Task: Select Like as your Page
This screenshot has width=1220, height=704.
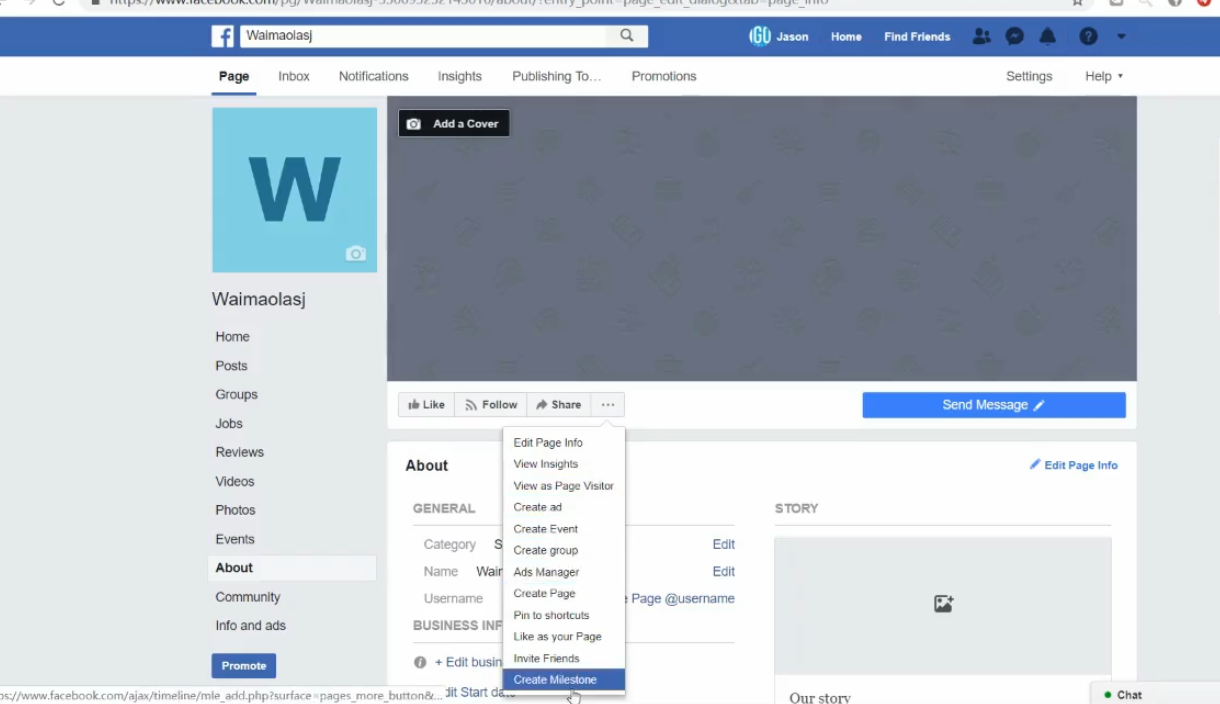Action: click(564, 636)
